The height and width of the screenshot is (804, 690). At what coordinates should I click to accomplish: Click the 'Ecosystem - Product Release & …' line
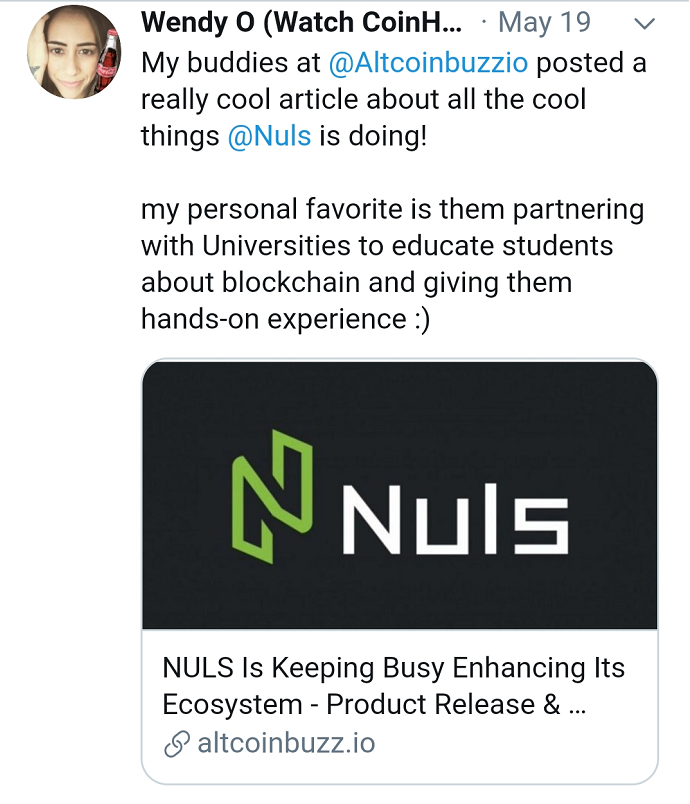click(374, 705)
